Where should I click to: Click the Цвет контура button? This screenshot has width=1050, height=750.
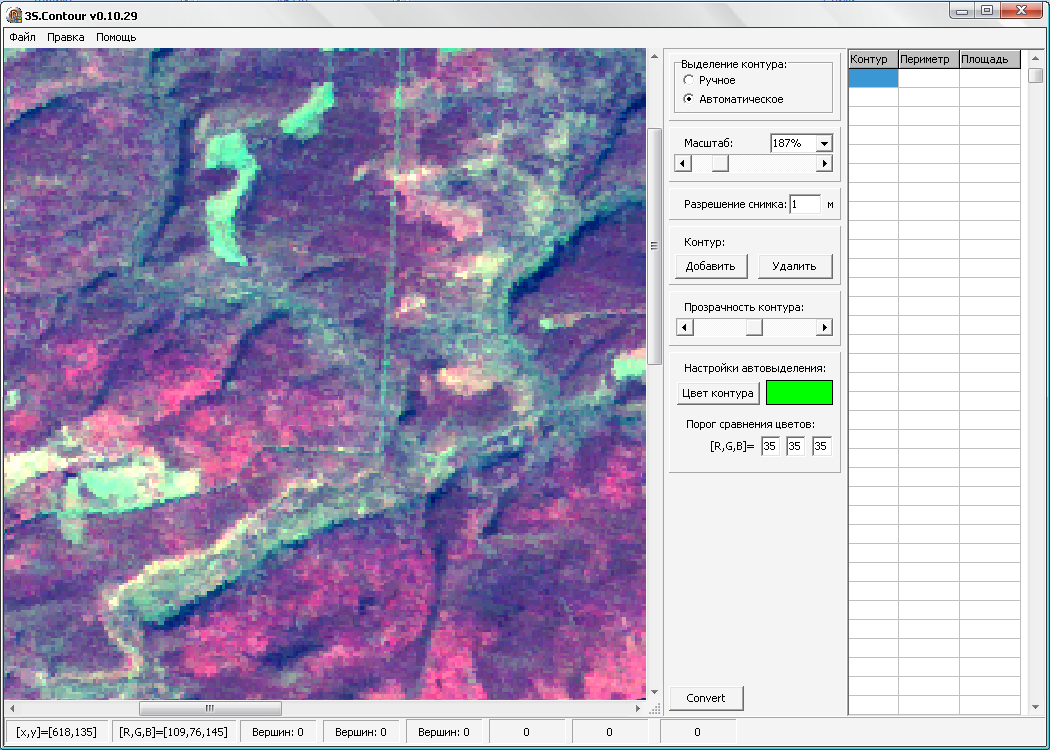718,393
